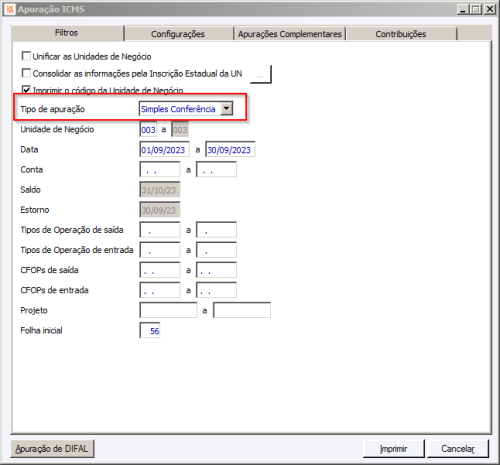Click the Saldo date field 31/10/23
Image resolution: width=500 pixels, height=465 pixels.
point(160,190)
